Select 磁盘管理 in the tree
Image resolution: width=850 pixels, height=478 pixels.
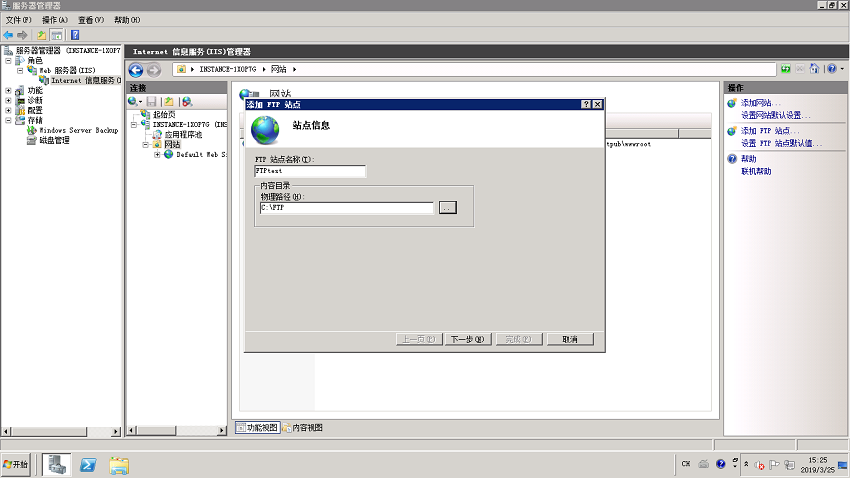(x=54, y=140)
